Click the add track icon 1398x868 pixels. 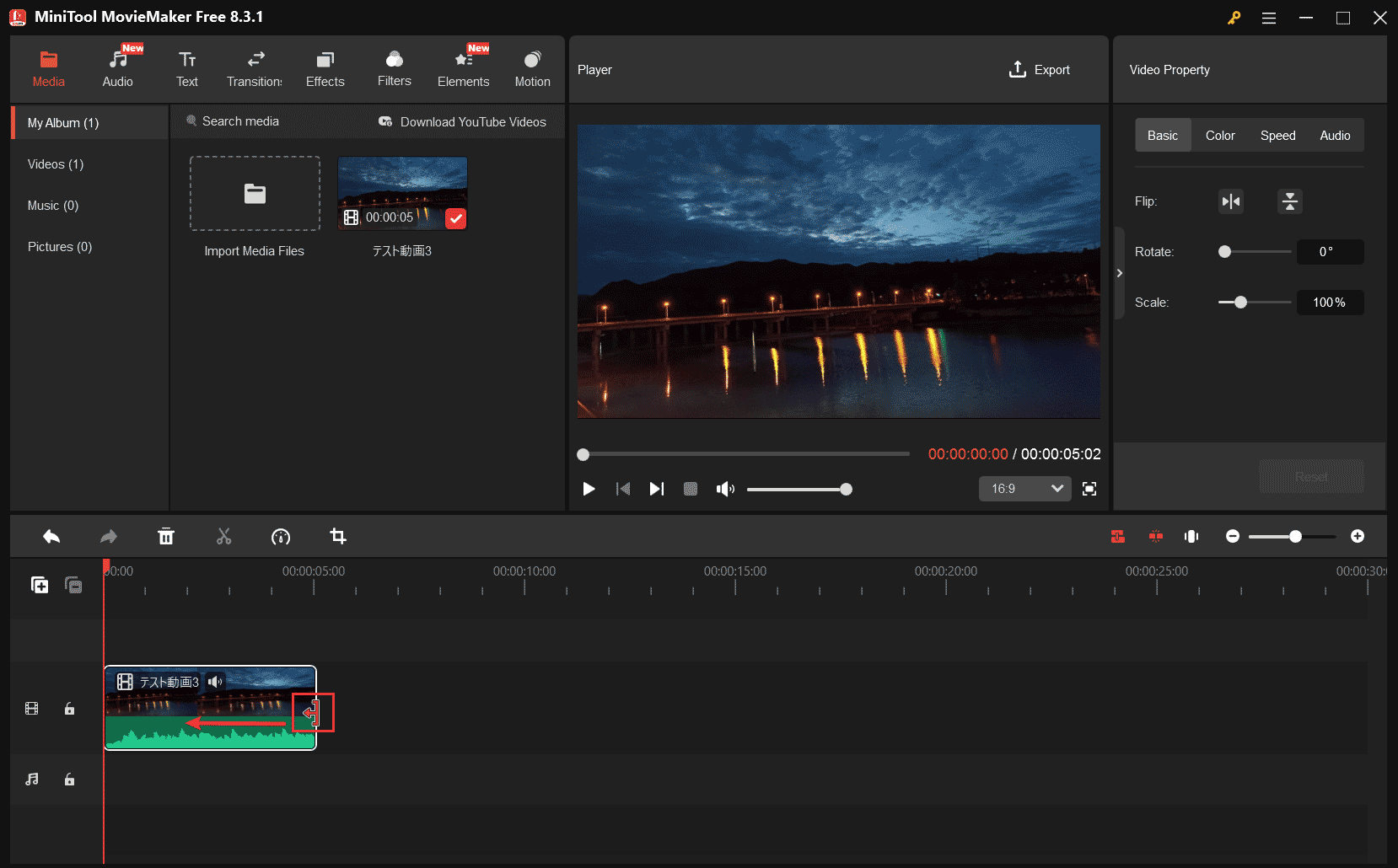40,585
